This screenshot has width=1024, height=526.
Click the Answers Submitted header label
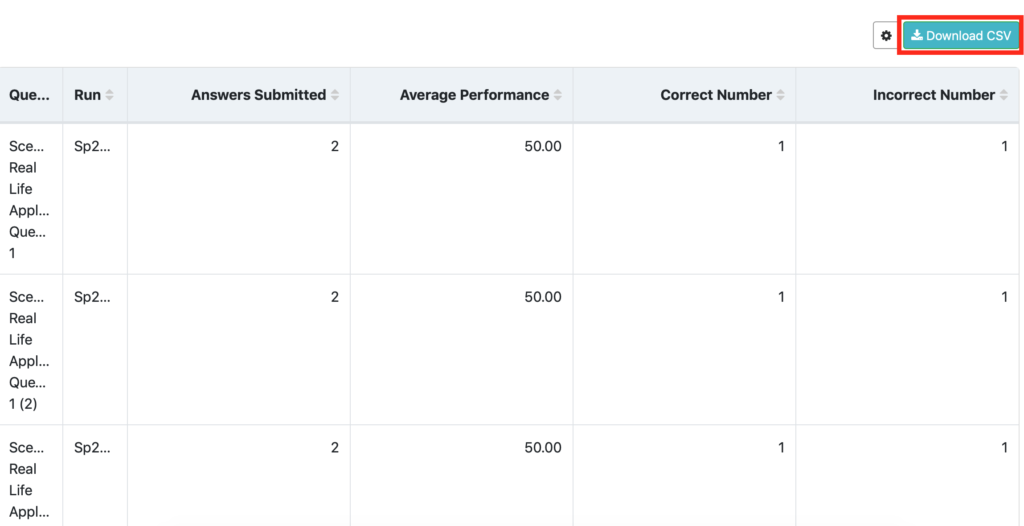[x=259, y=95]
